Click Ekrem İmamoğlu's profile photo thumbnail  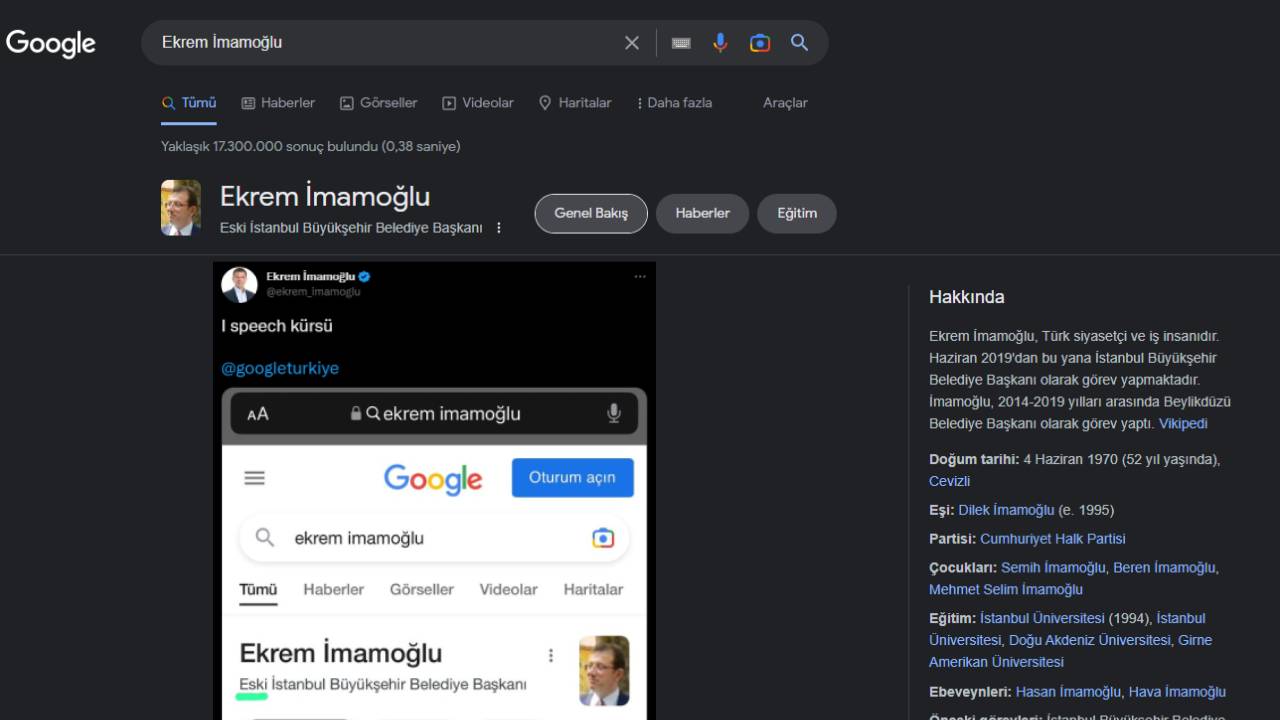pos(180,207)
